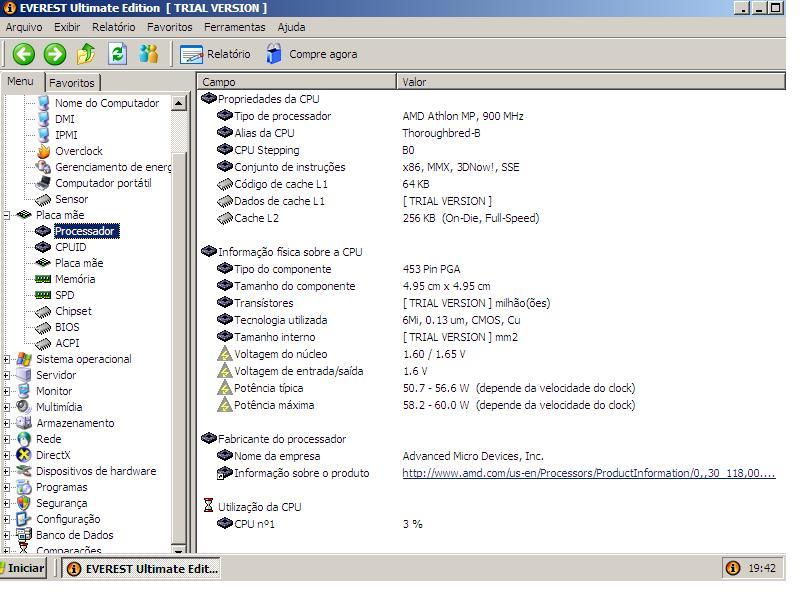Switch to the Menu tab
The height and width of the screenshot is (600, 800).
point(21,82)
